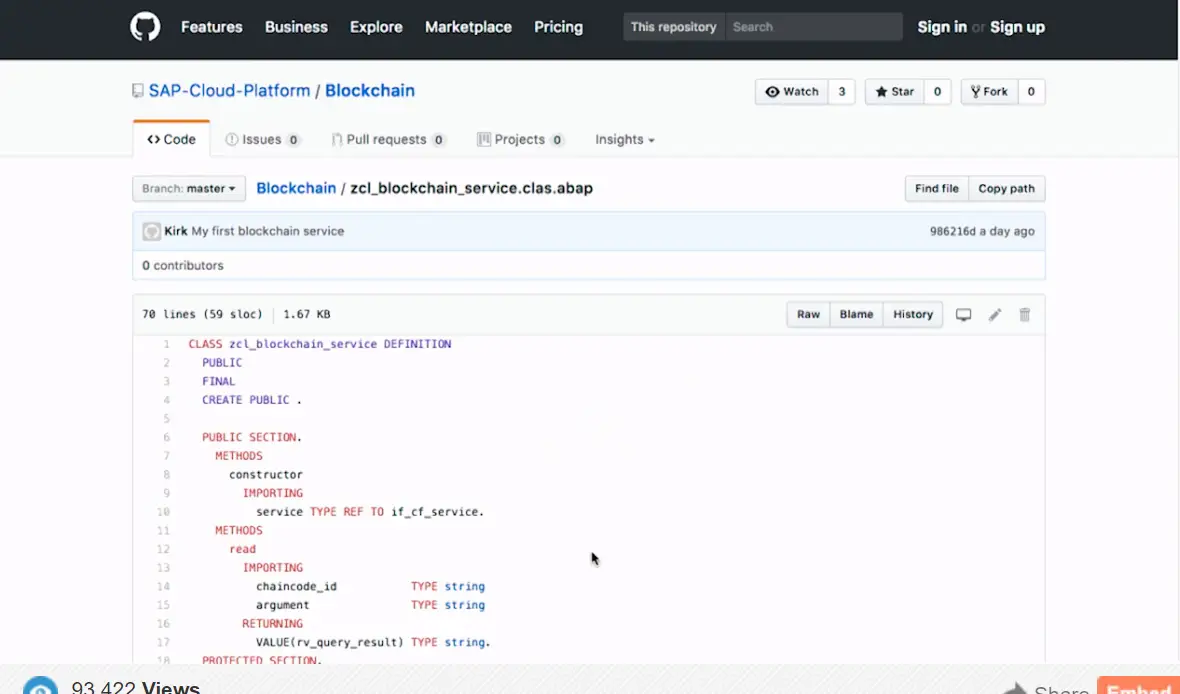This screenshot has height=694, width=1180.
Task: Go to Business in top navigation
Action: coord(297,27)
